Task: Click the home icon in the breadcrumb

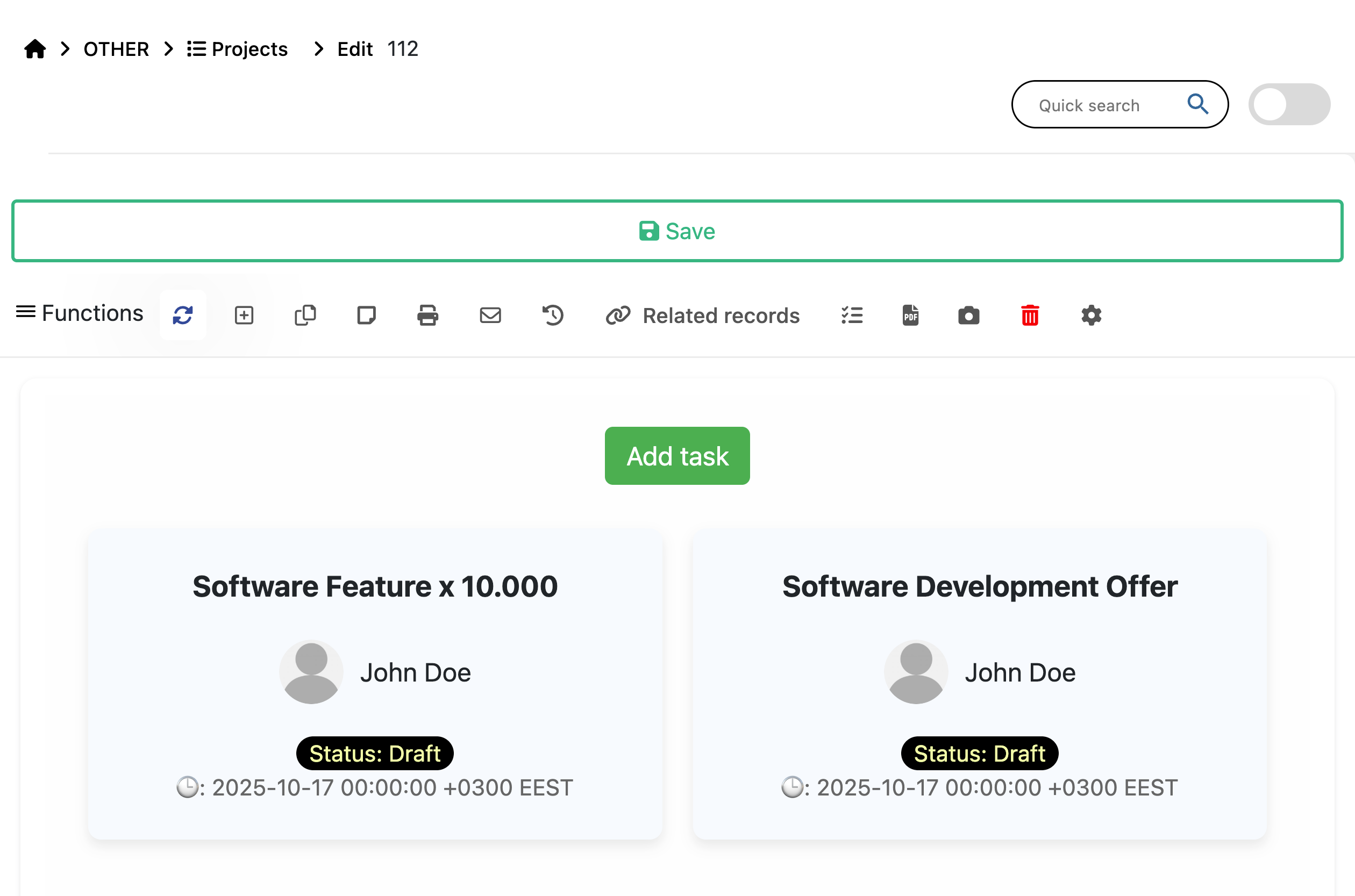Action: (x=35, y=49)
